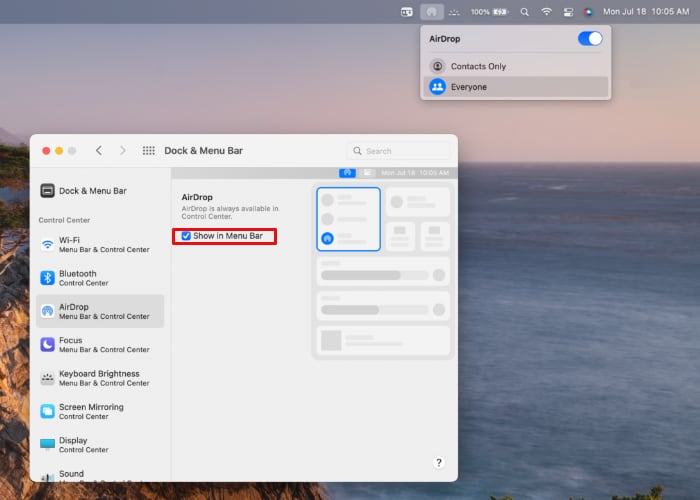The height and width of the screenshot is (500, 700).
Task: Open Wi-Fi settings in sidebar
Action: pos(100,245)
